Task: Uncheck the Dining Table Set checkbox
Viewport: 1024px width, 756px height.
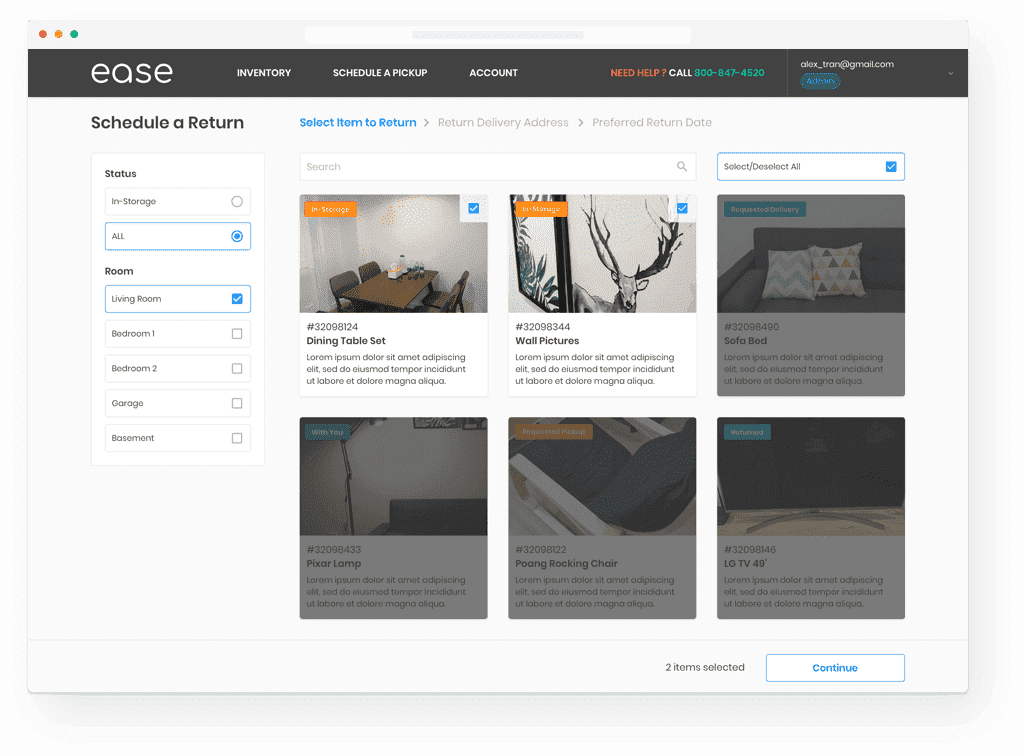Action: click(473, 208)
